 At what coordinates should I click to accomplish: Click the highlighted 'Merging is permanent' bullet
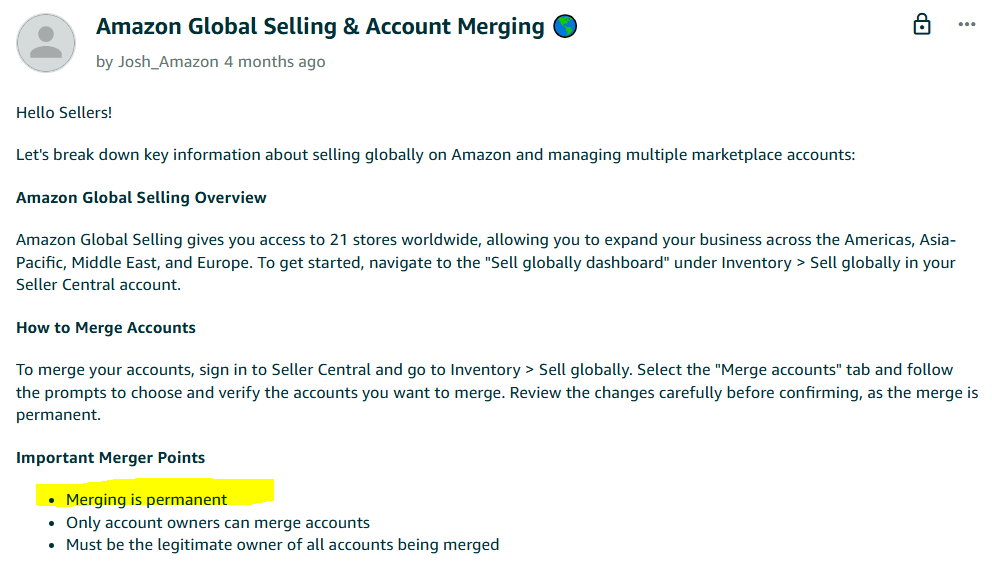click(x=146, y=500)
